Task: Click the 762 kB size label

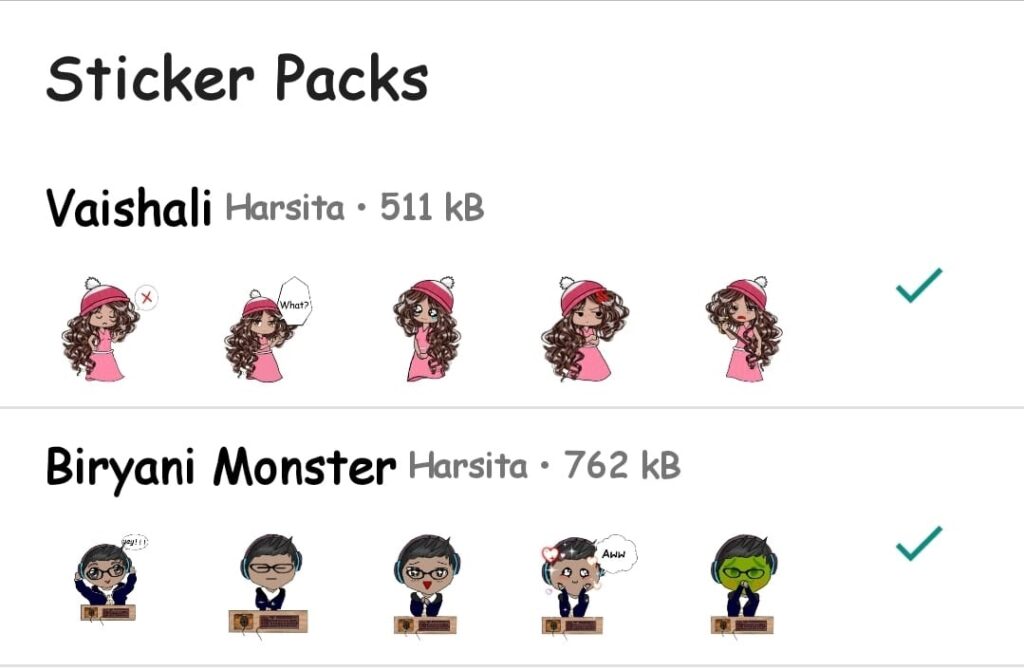Action: [x=622, y=465]
